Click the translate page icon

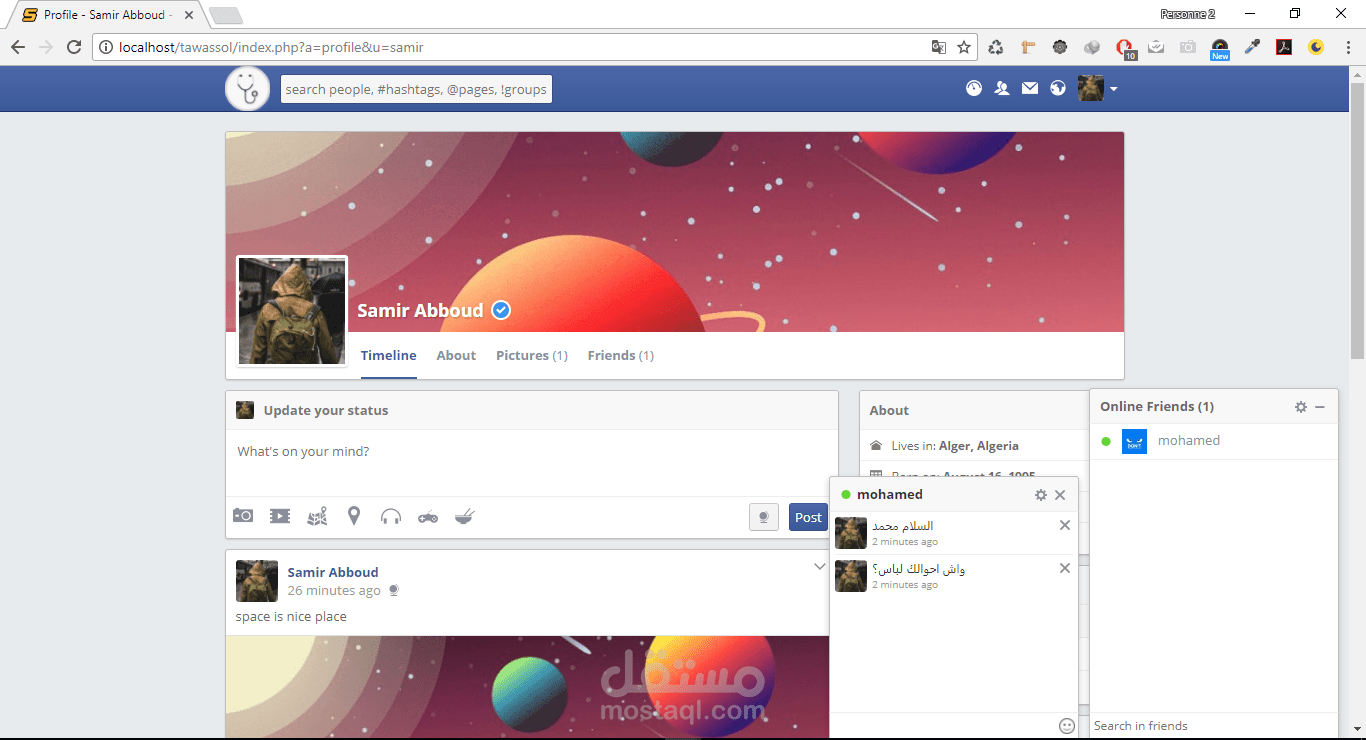[938, 47]
